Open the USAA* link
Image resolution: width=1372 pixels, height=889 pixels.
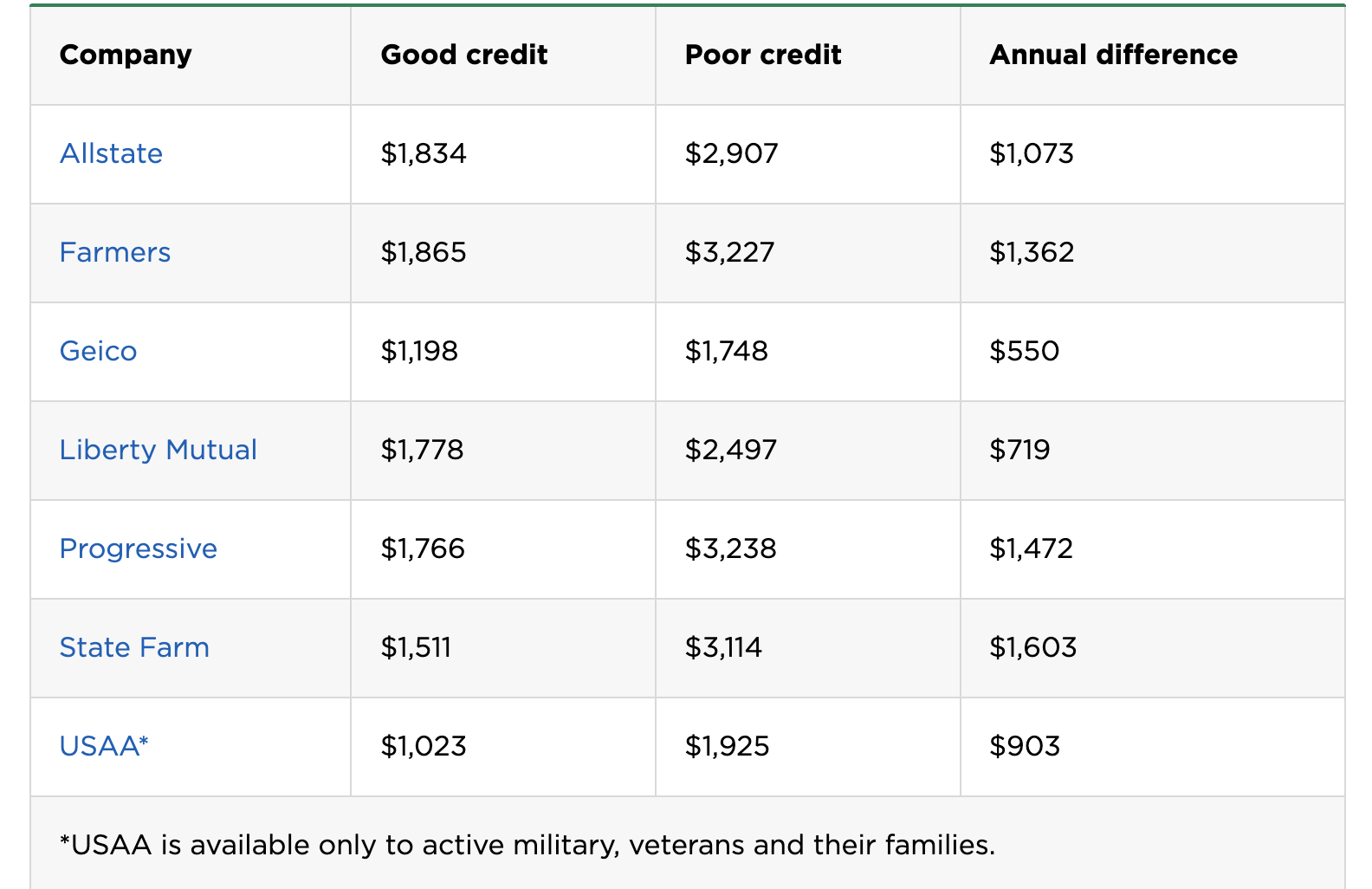[x=104, y=746]
